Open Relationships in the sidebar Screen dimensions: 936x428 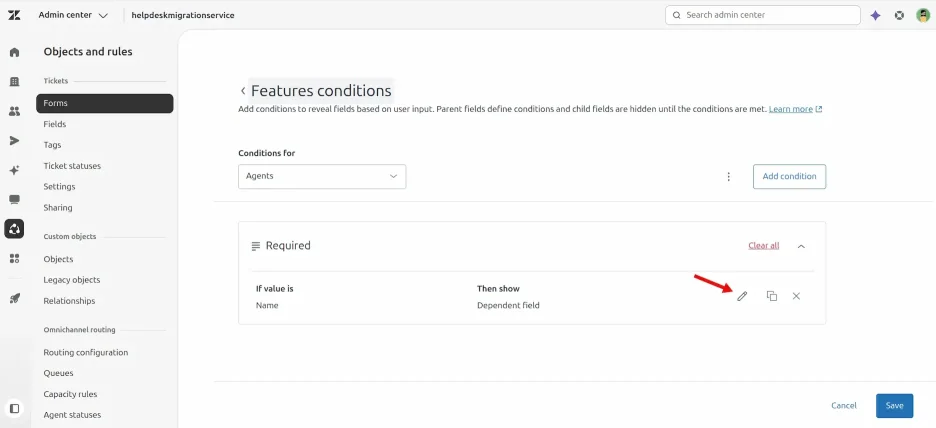(x=69, y=301)
